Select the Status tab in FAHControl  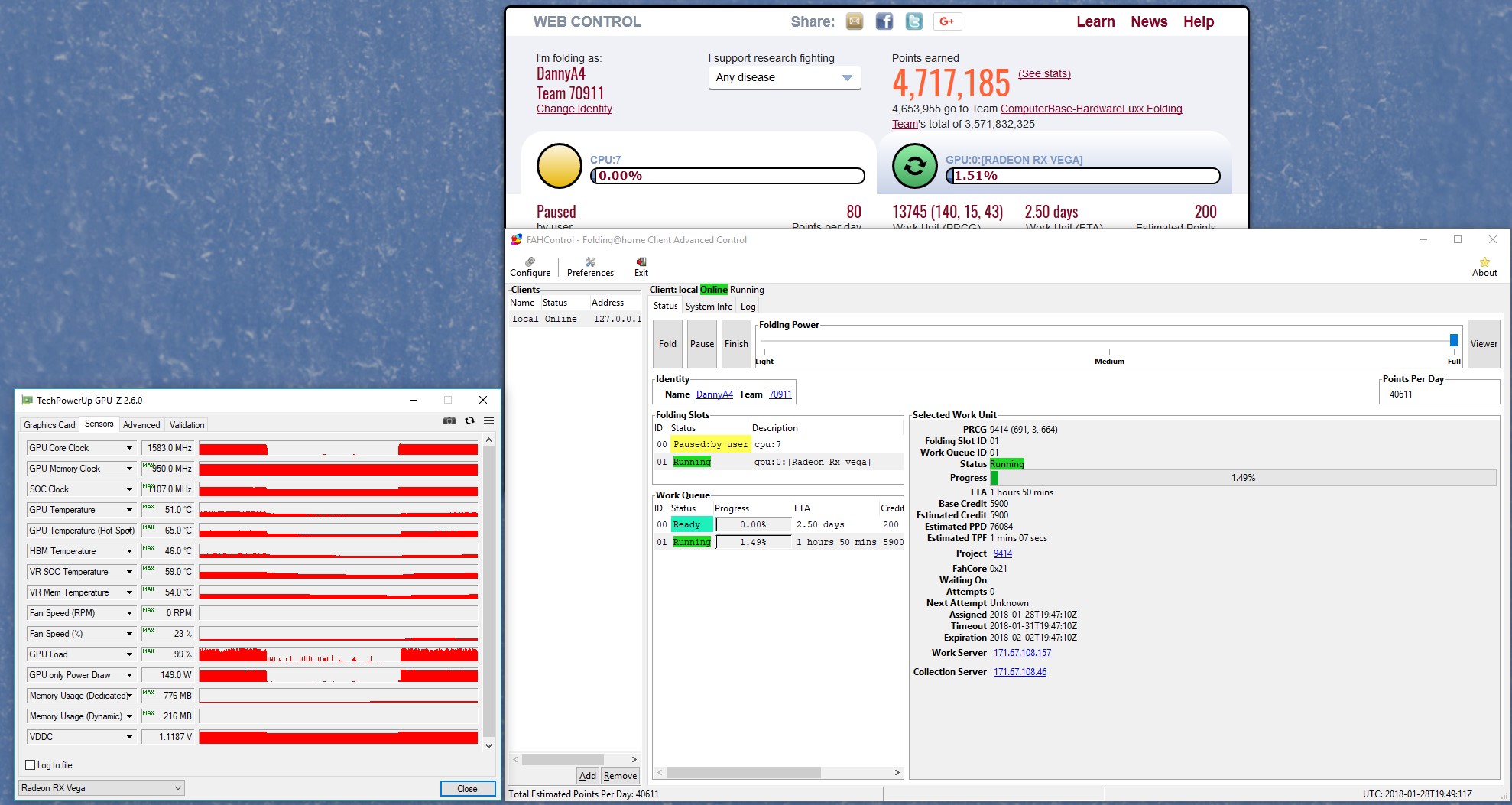[x=665, y=306]
